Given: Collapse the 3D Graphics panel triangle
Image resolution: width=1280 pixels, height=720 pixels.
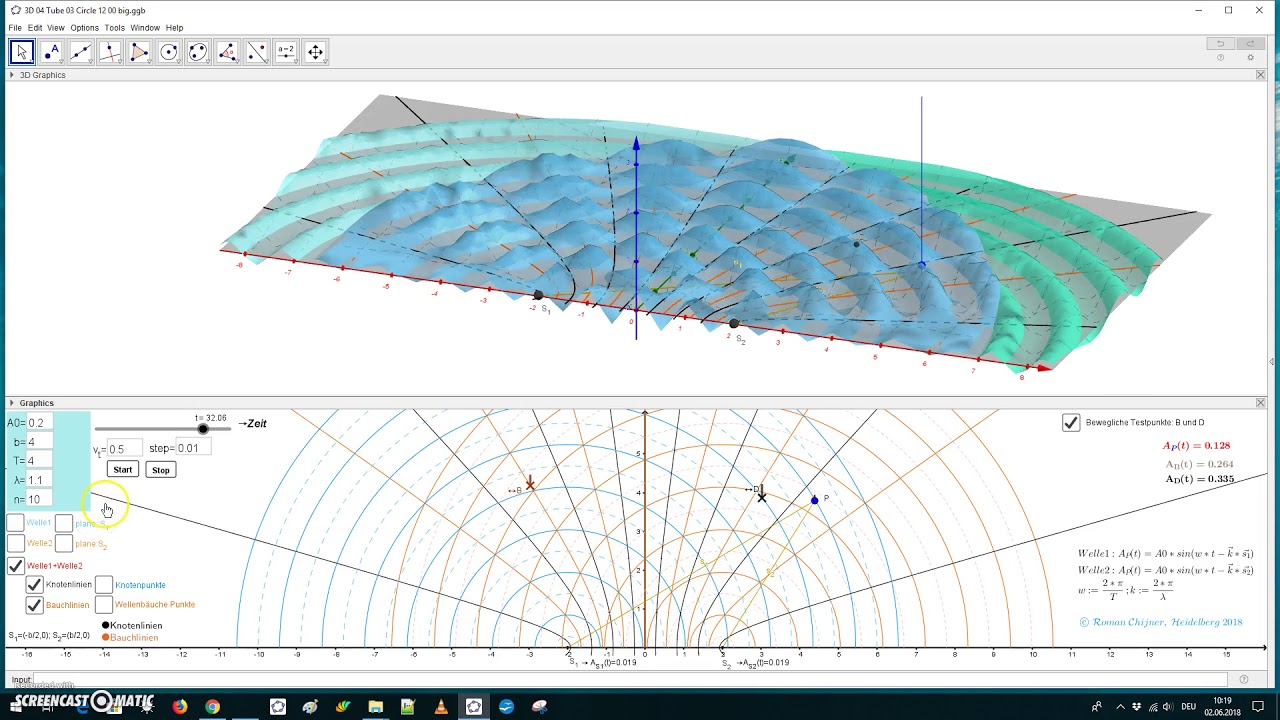Looking at the screenshot, I should pyautogui.click(x=12, y=75).
